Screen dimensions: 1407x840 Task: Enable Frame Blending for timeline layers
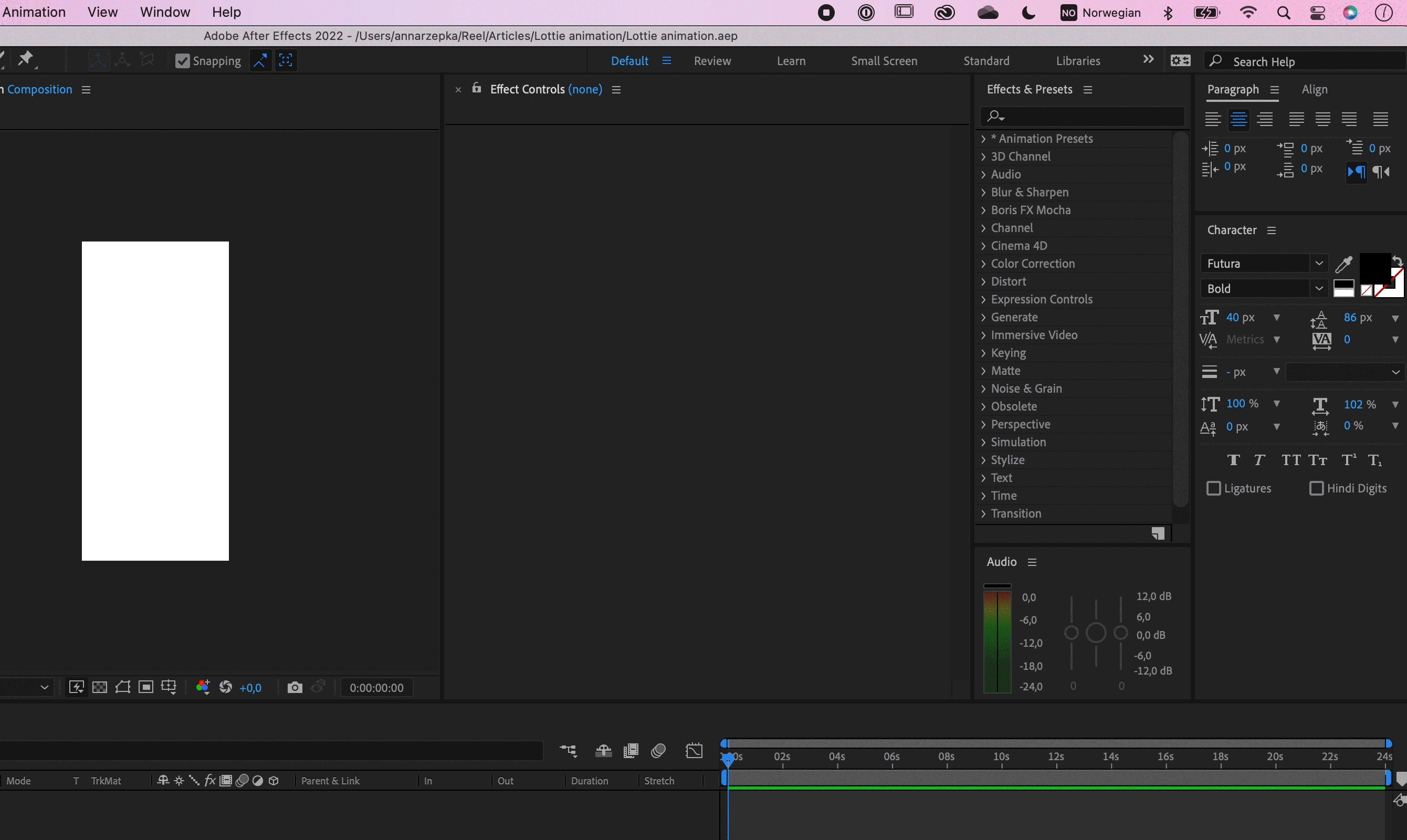pyautogui.click(x=631, y=751)
